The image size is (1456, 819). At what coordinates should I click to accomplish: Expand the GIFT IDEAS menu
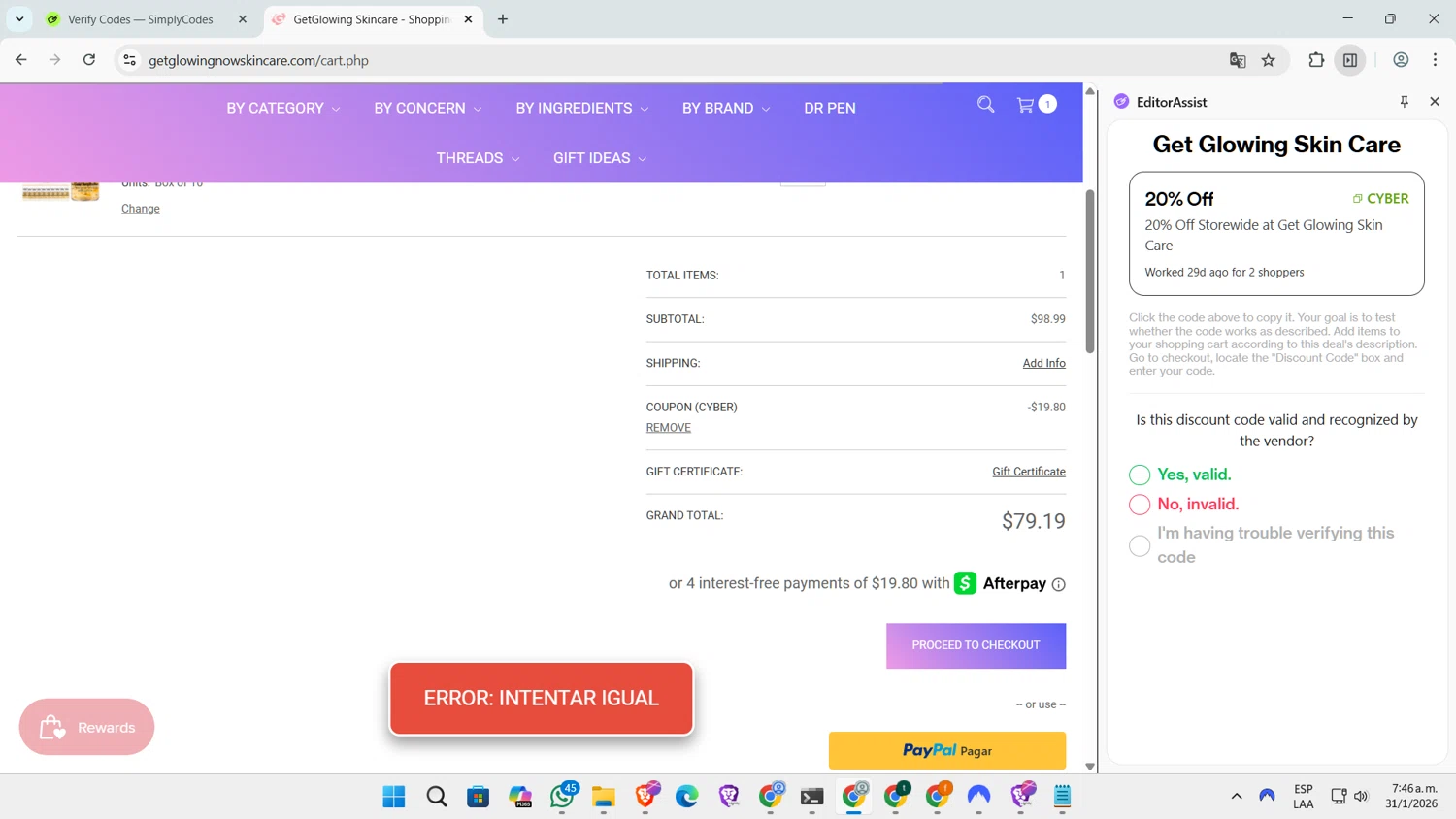(x=600, y=158)
